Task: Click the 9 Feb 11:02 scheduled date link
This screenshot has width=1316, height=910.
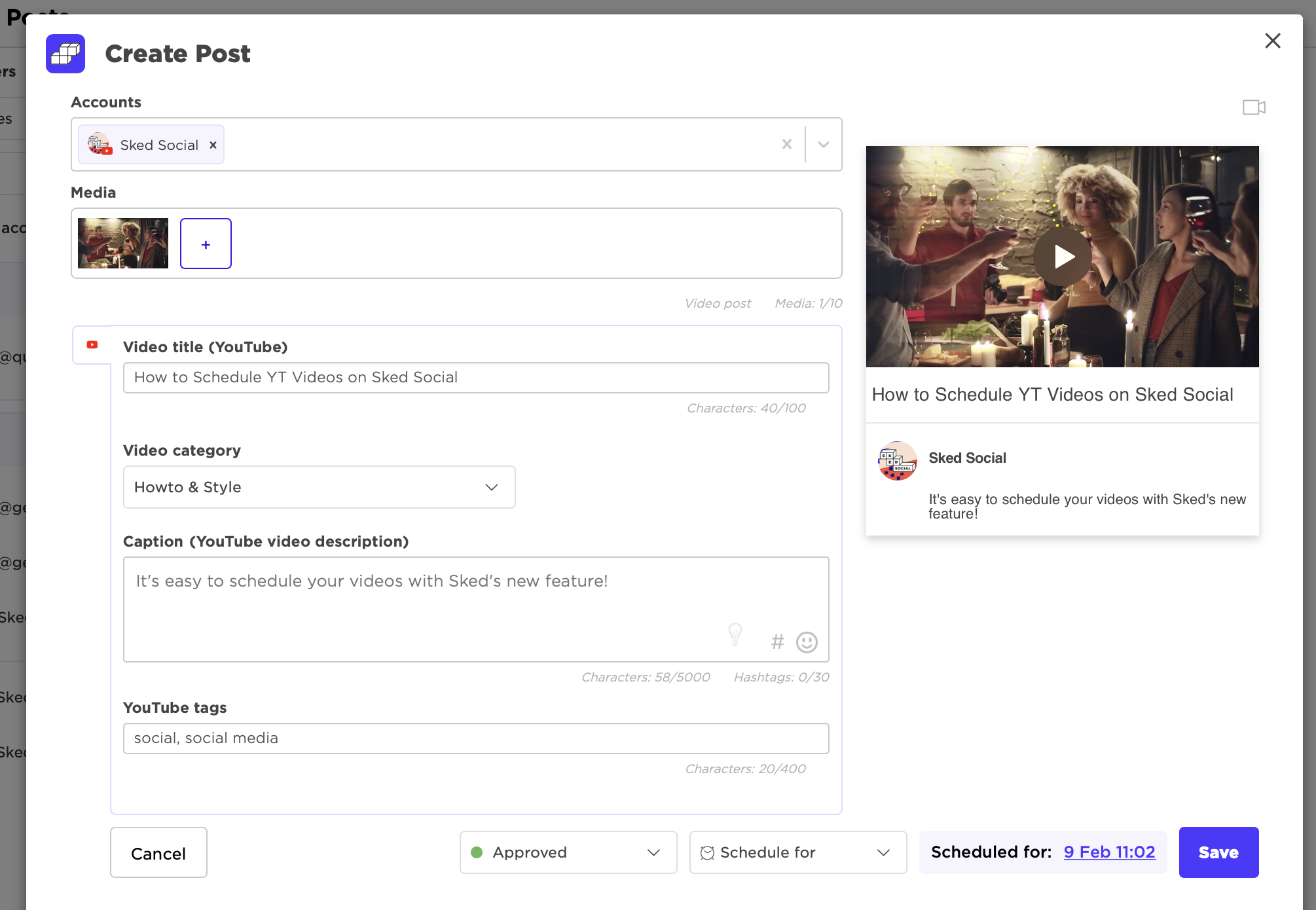Action: click(1109, 852)
